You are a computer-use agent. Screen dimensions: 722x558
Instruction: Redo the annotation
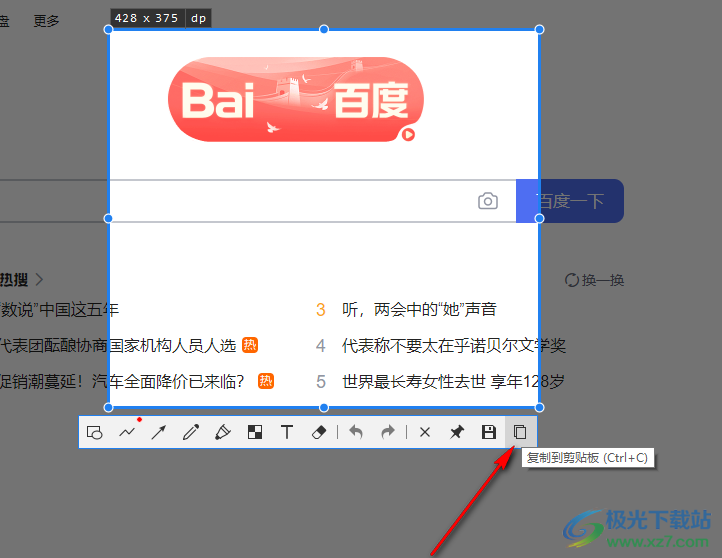point(388,432)
